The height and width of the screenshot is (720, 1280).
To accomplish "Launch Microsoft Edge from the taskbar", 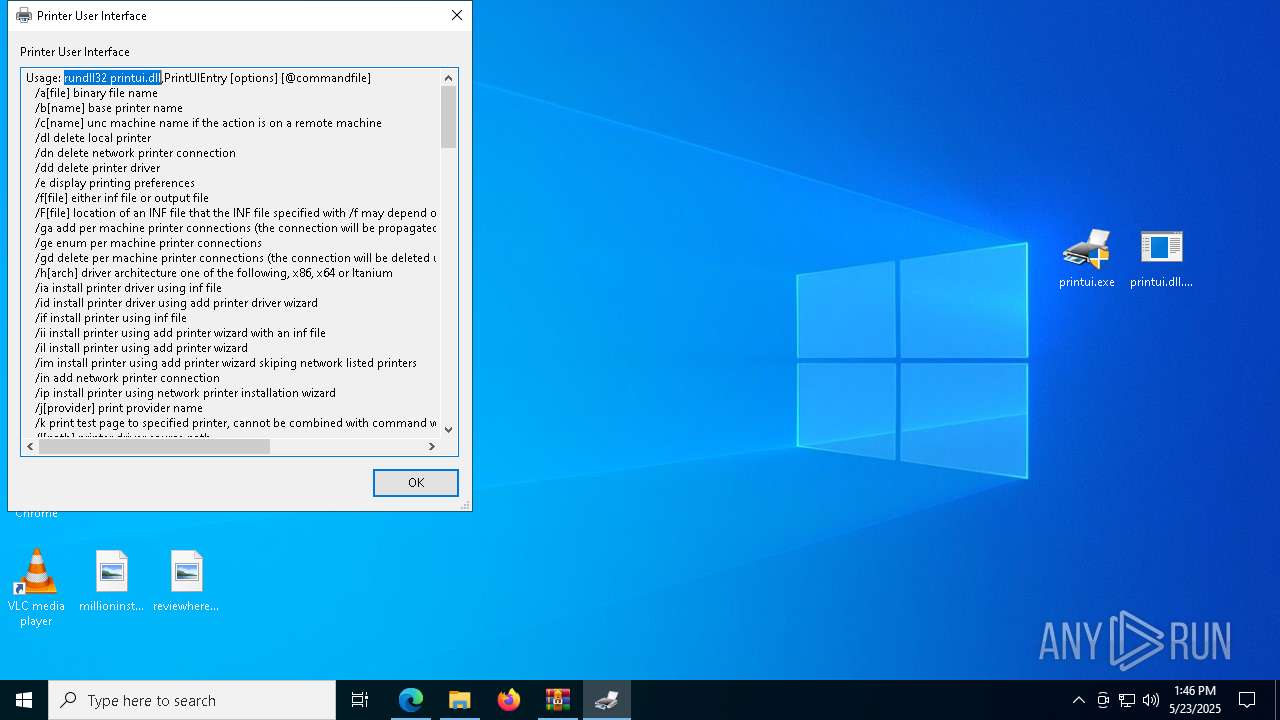I will pyautogui.click(x=411, y=700).
